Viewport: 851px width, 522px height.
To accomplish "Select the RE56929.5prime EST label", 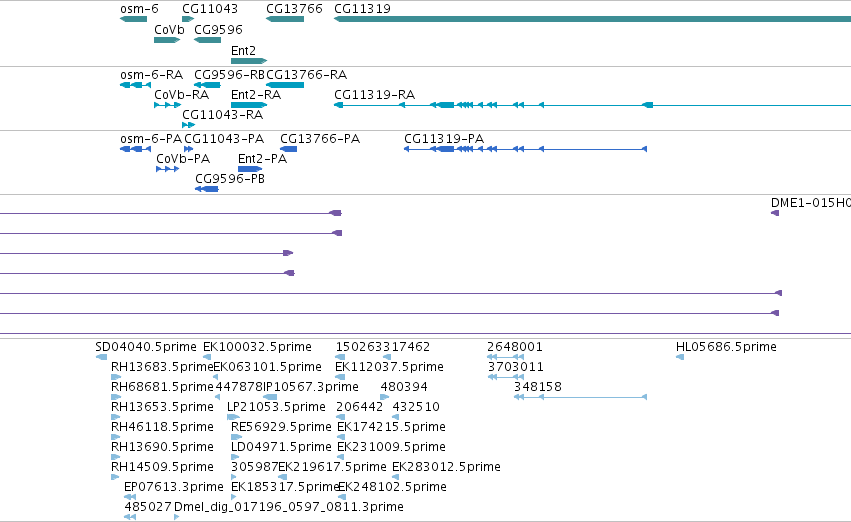I will 281,427.
